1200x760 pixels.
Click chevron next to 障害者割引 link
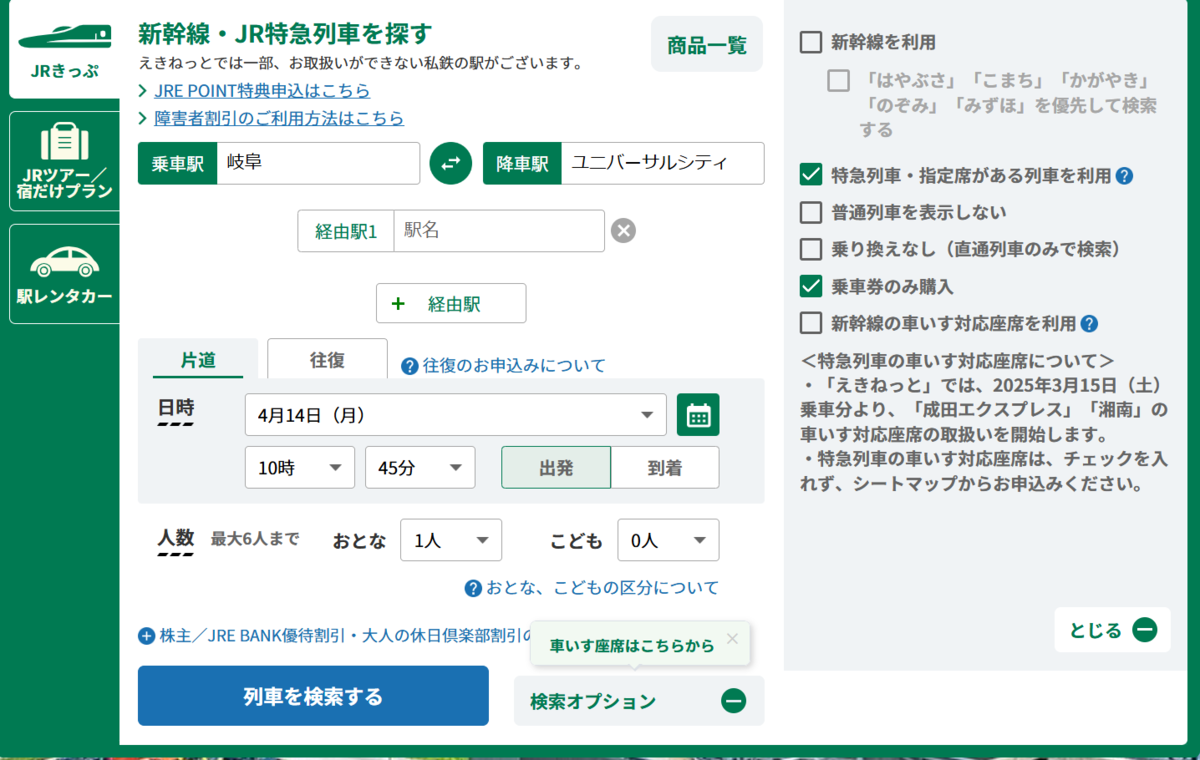tap(144, 118)
